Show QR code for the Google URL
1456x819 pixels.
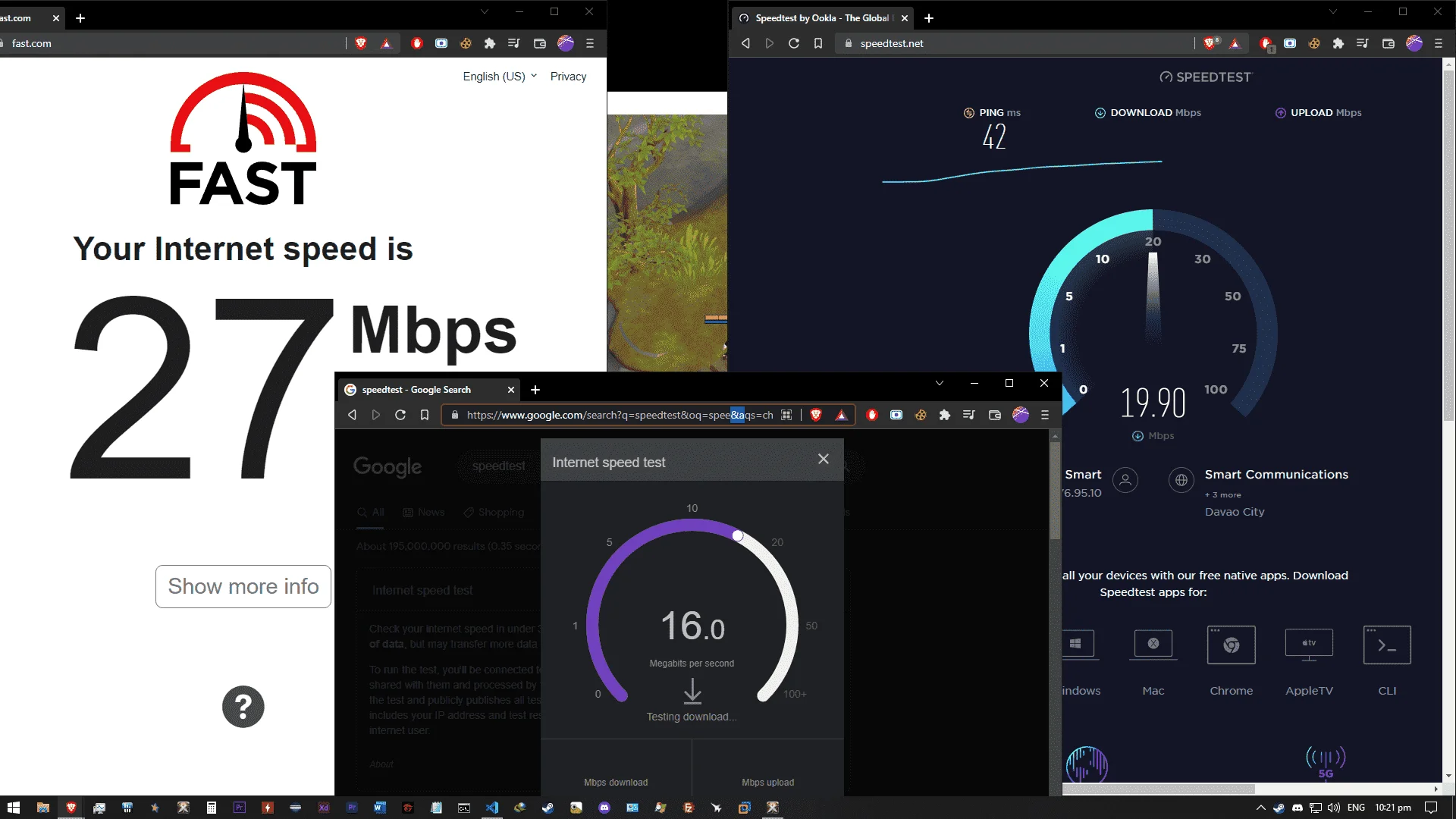[786, 415]
